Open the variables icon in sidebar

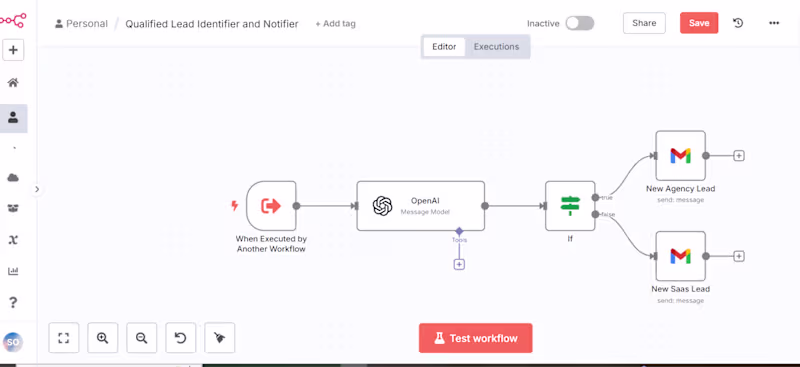(x=13, y=240)
